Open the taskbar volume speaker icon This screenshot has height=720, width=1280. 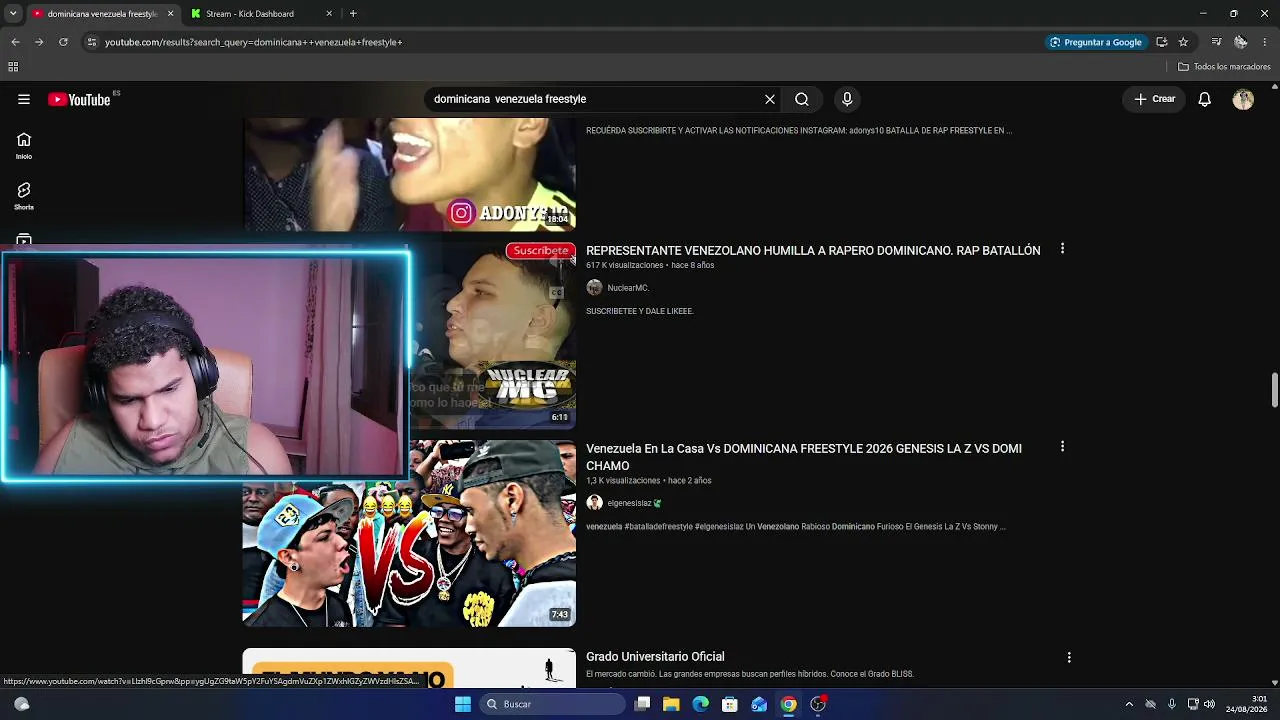[1209, 704]
